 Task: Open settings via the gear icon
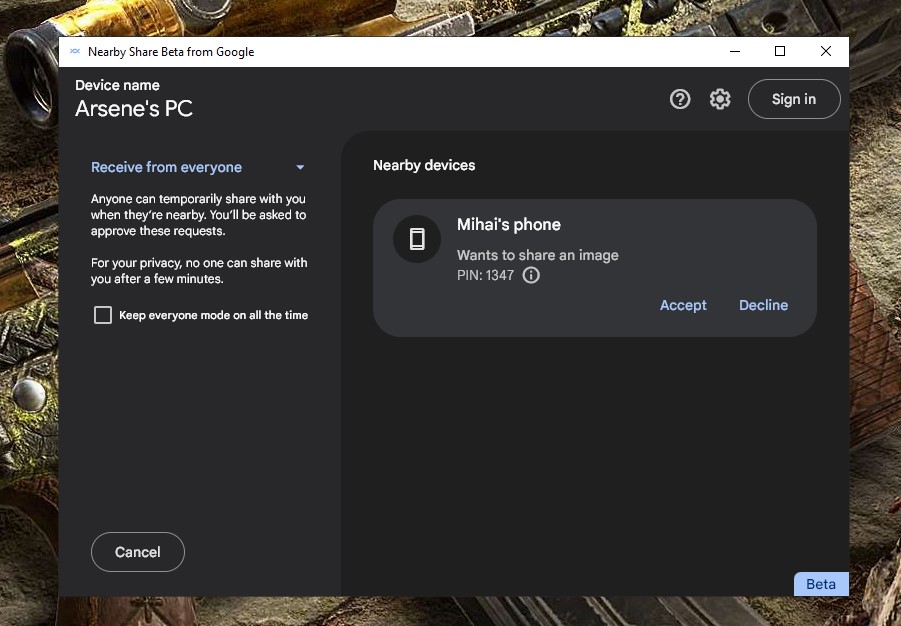click(x=720, y=99)
